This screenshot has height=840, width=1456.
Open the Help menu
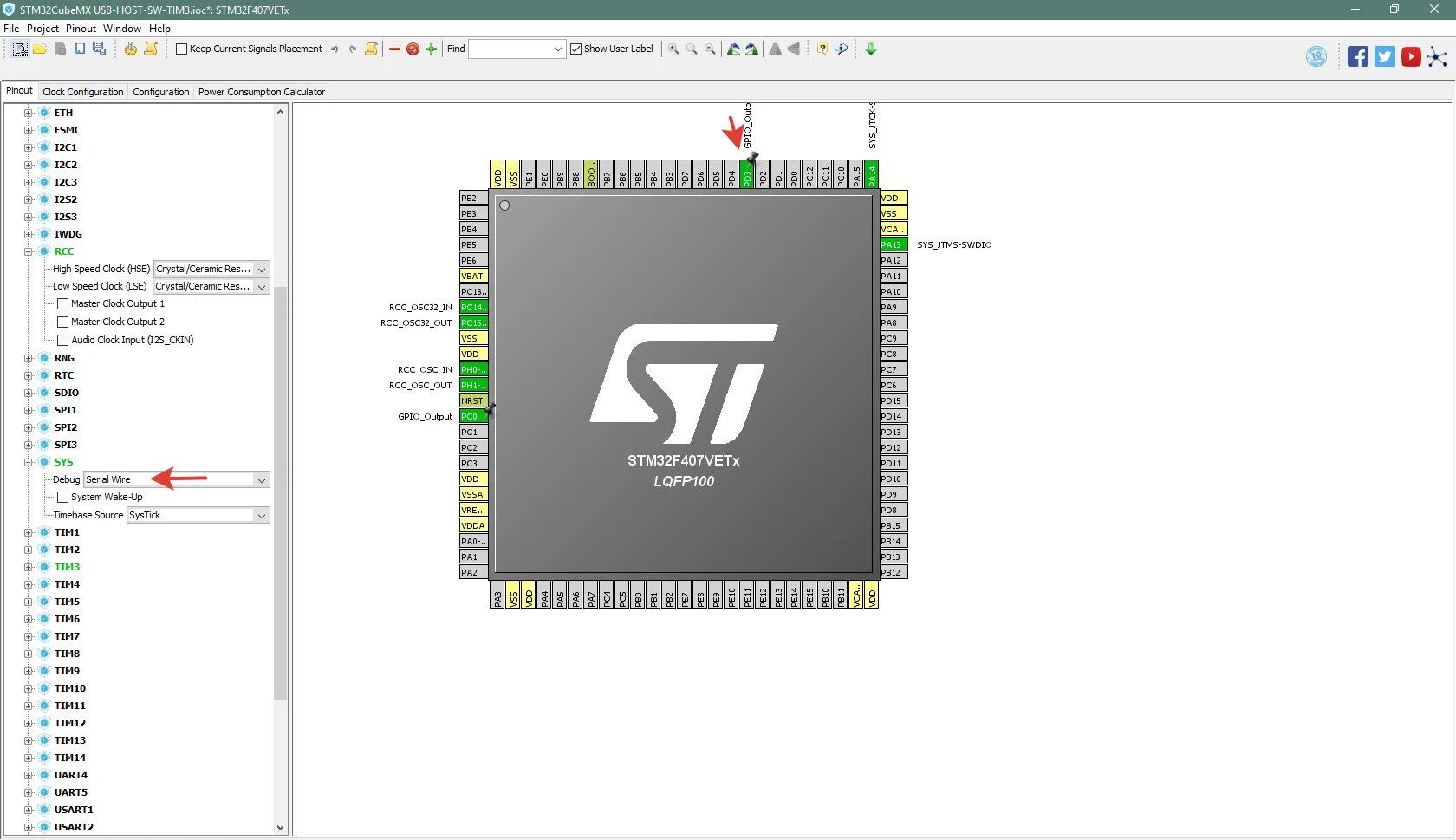click(159, 29)
